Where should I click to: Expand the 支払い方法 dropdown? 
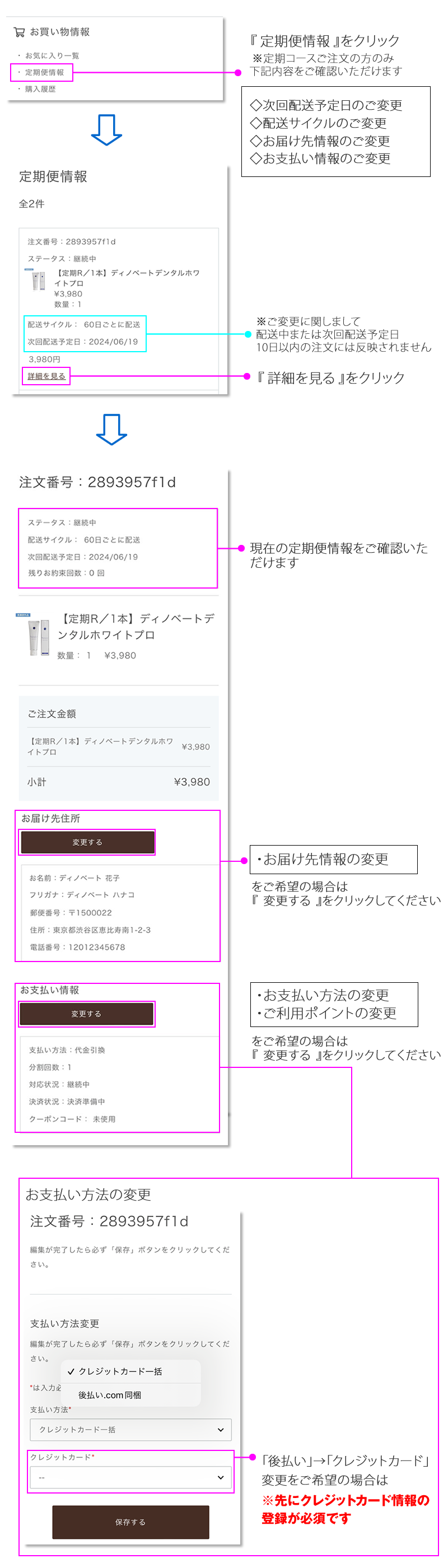130,1429
